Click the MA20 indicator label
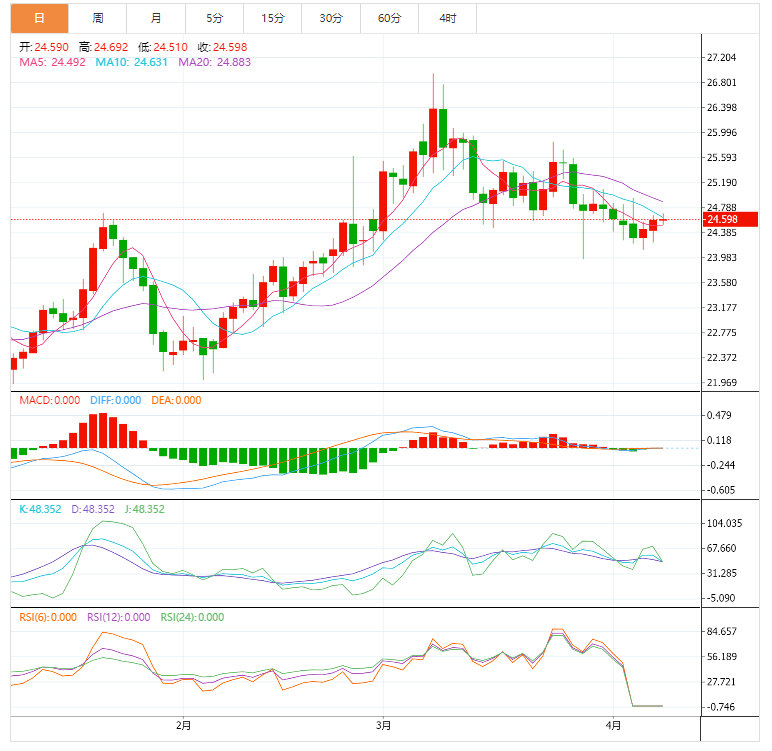Screen dimensions: 772x751 pos(214,62)
